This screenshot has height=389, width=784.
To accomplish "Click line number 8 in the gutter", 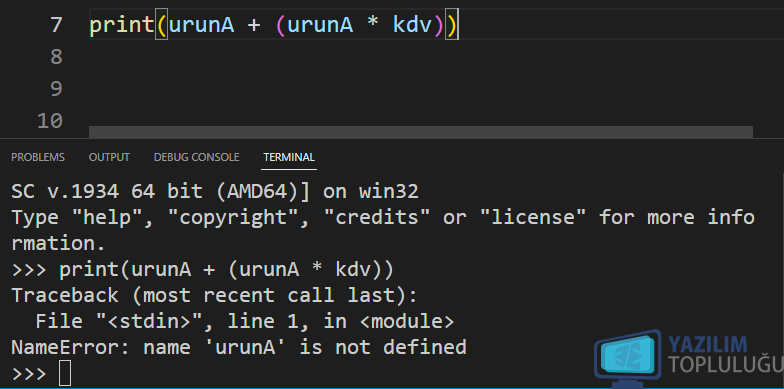I will [56, 56].
